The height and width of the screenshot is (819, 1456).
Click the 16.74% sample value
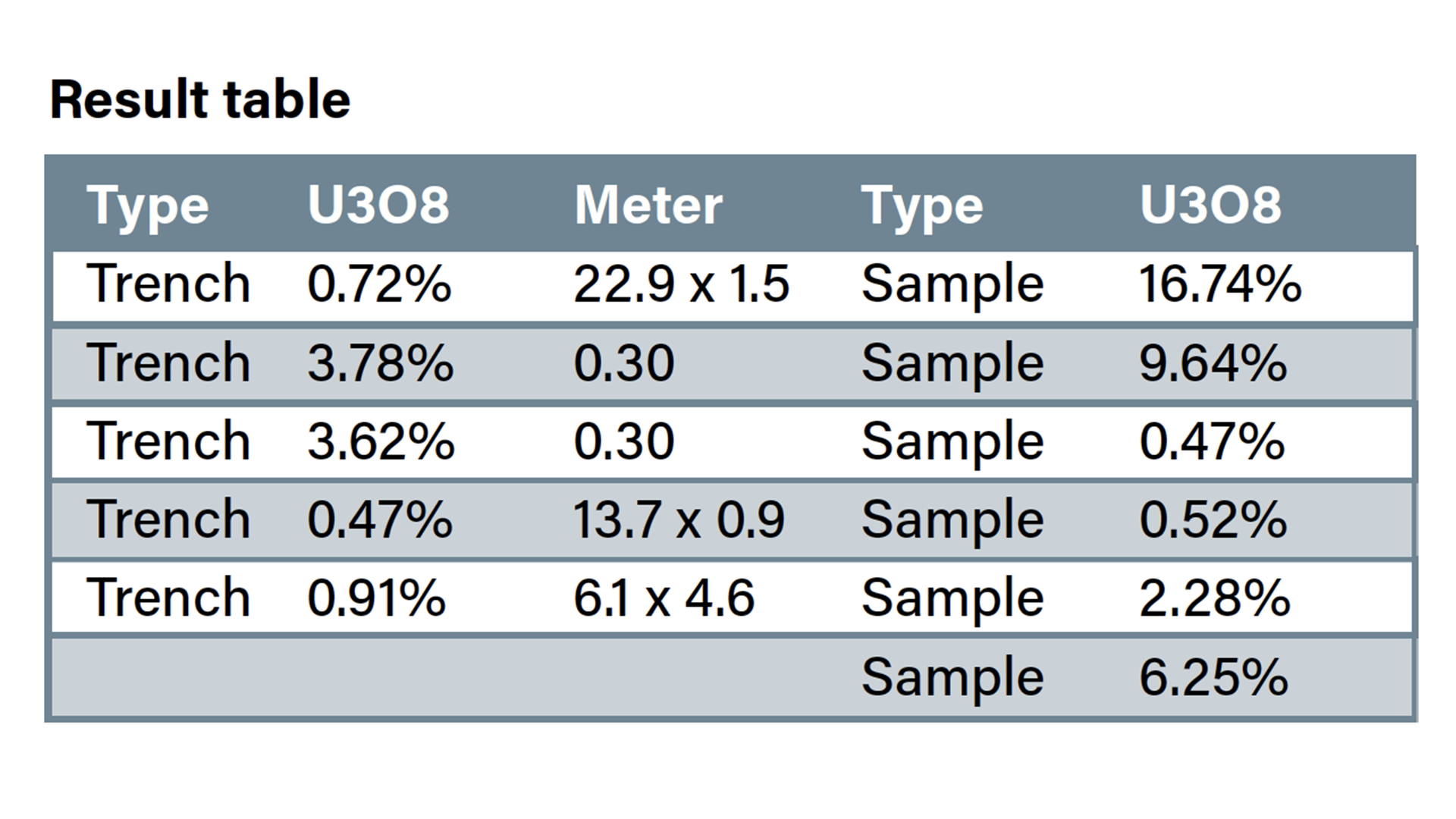tap(1219, 284)
